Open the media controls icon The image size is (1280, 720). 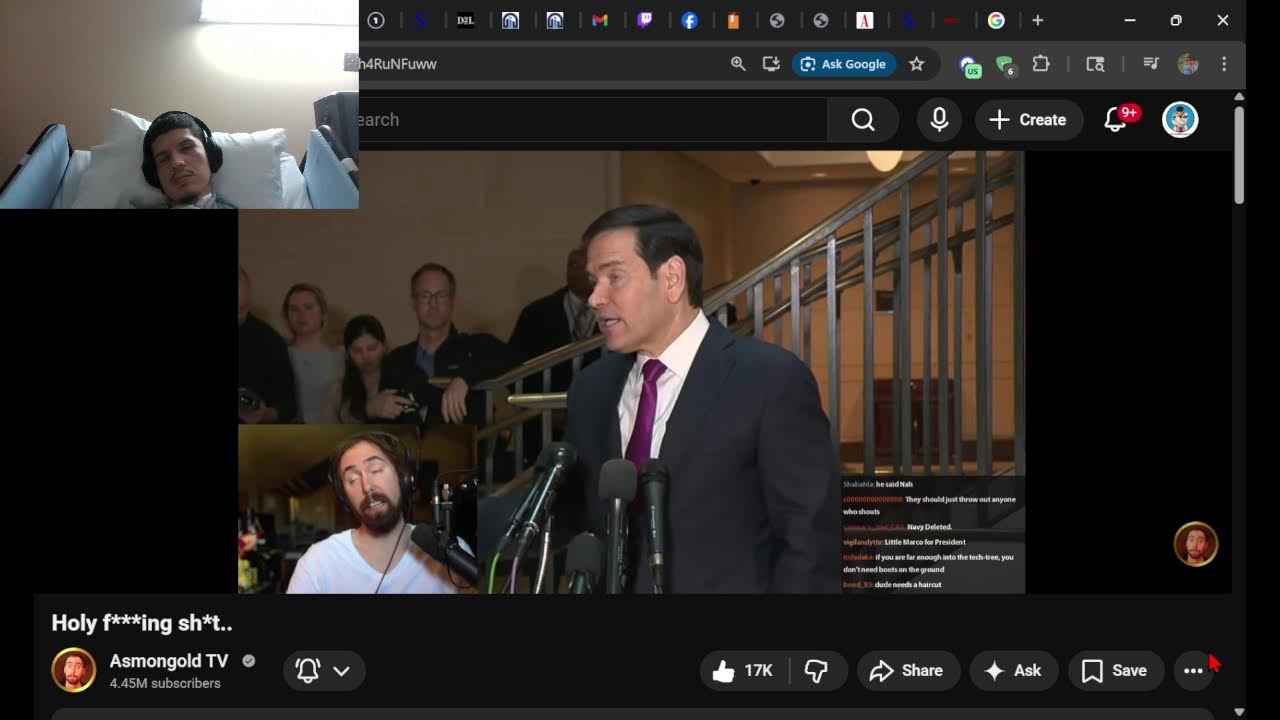(x=1151, y=64)
